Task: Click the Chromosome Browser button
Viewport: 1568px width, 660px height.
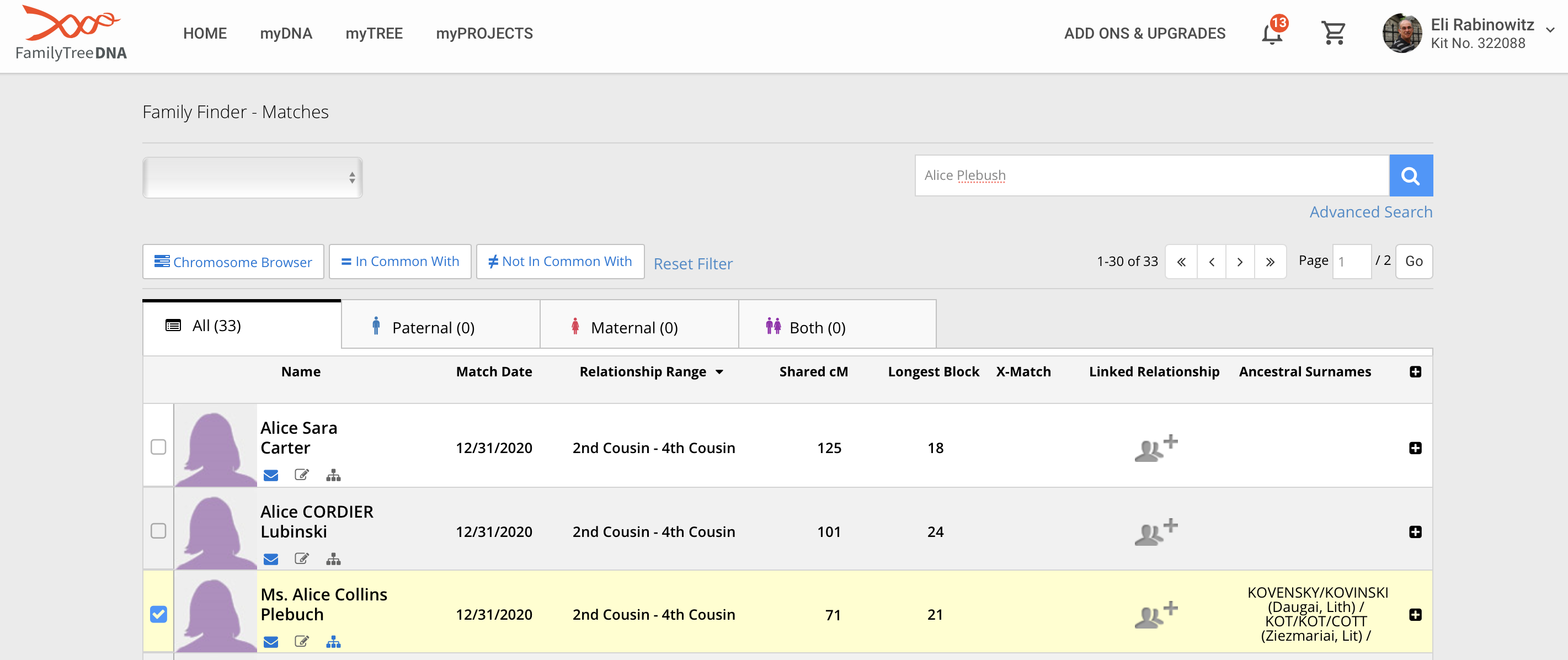Action: point(233,262)
